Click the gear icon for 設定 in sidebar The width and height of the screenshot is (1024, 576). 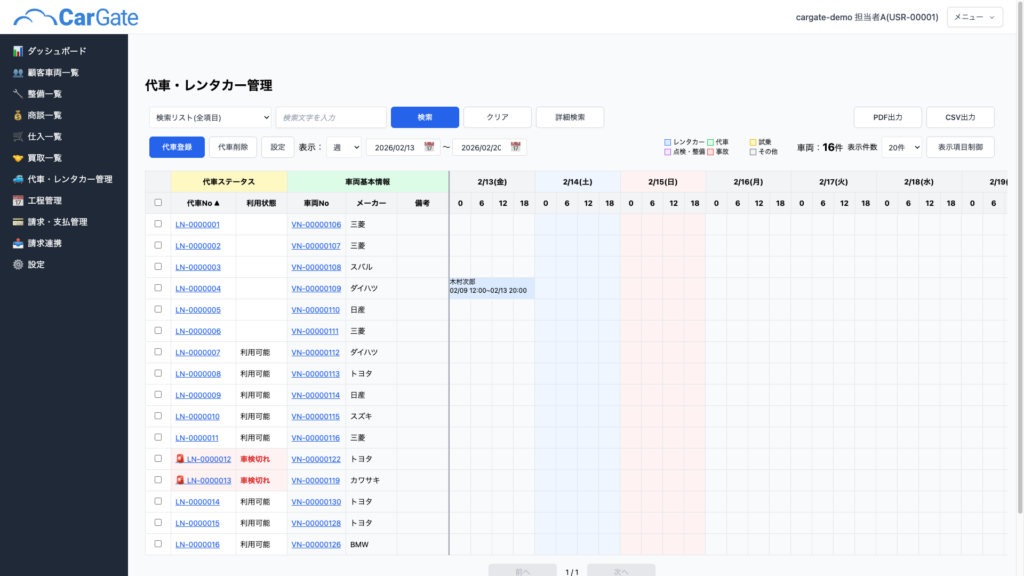(18, 265)
